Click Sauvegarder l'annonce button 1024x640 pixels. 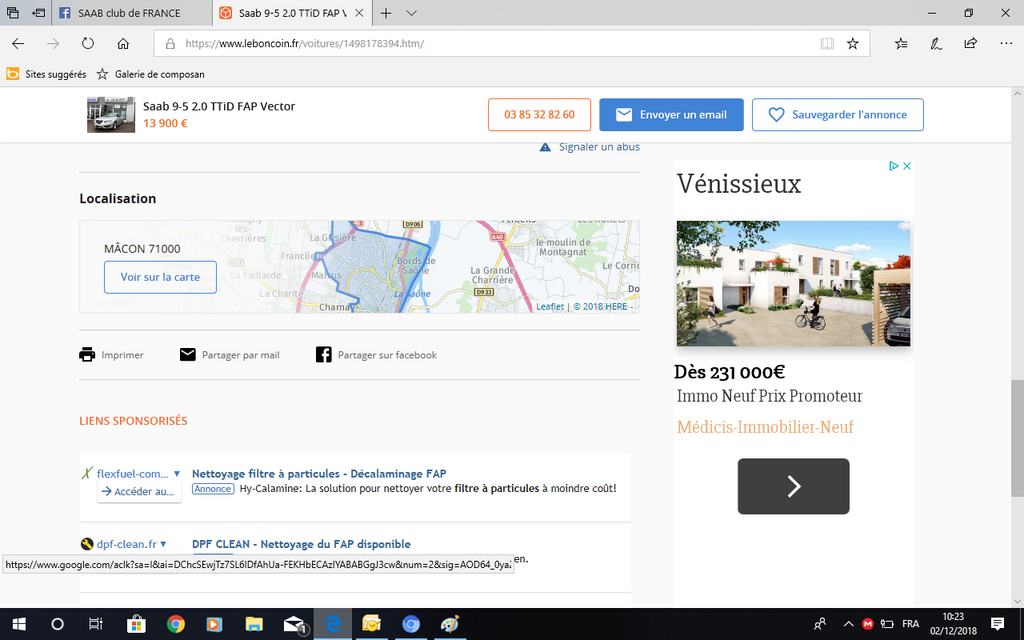[838, 115]
